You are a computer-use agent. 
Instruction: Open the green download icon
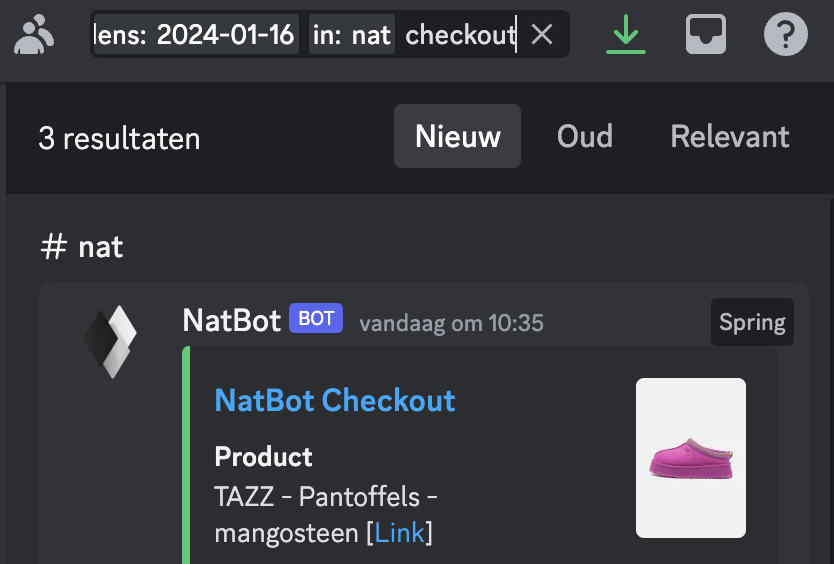pyautogui.click(x=626, y=35)
